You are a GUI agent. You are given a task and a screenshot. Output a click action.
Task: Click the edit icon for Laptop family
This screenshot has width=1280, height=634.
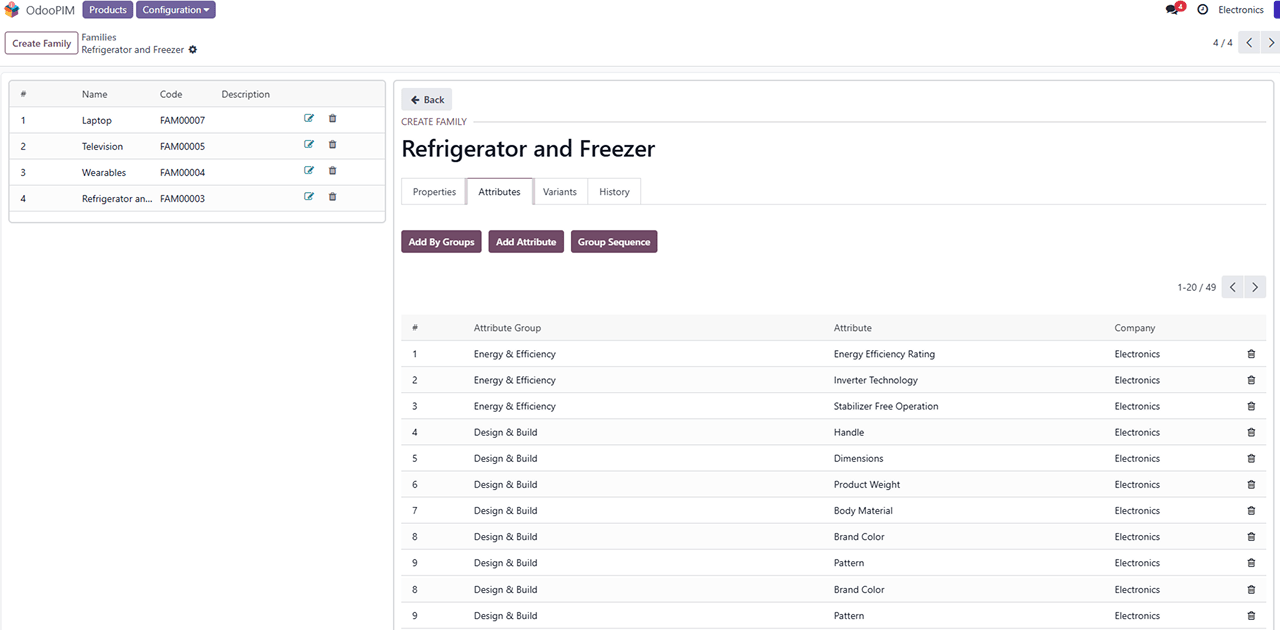click(x=309, y=119)
